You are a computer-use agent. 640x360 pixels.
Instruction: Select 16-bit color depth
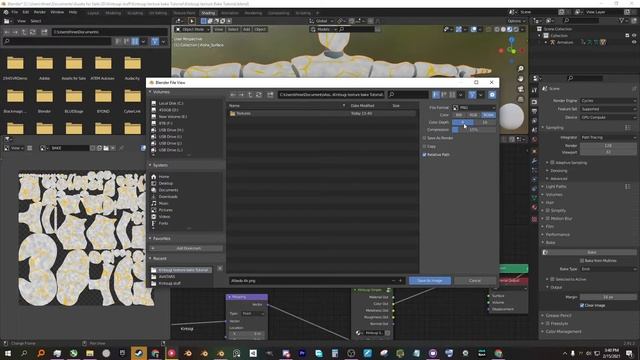pyautogui.click(x=485, y=122)
